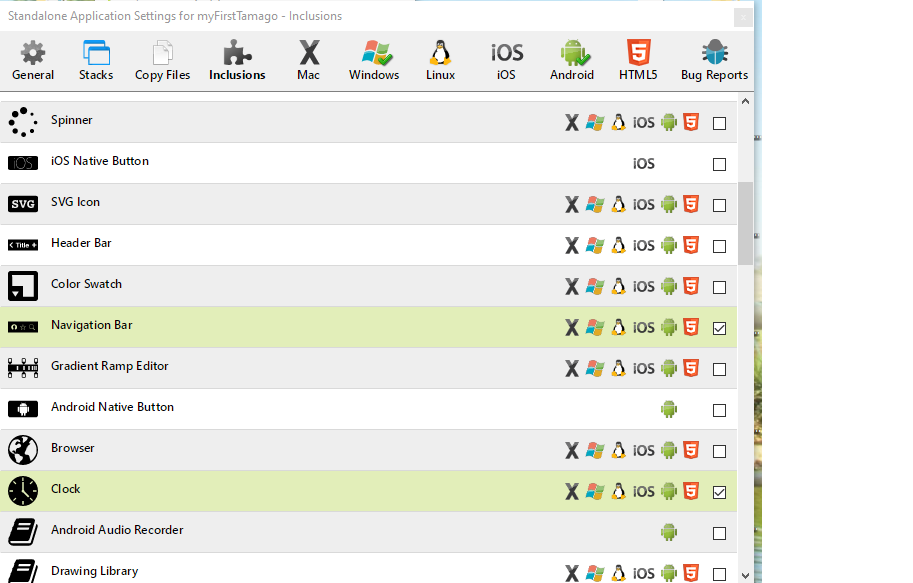Image resolution: width=913 pixels, height=583 pixels.
Task: Click the SVG Icon widget icon
Action: tap(23, 204)
